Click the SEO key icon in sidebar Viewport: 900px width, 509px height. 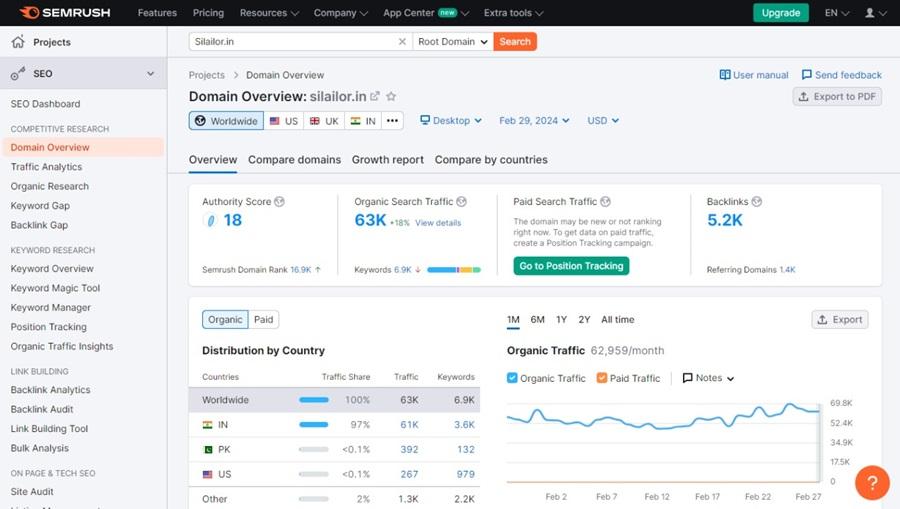(x=18, y=73)
